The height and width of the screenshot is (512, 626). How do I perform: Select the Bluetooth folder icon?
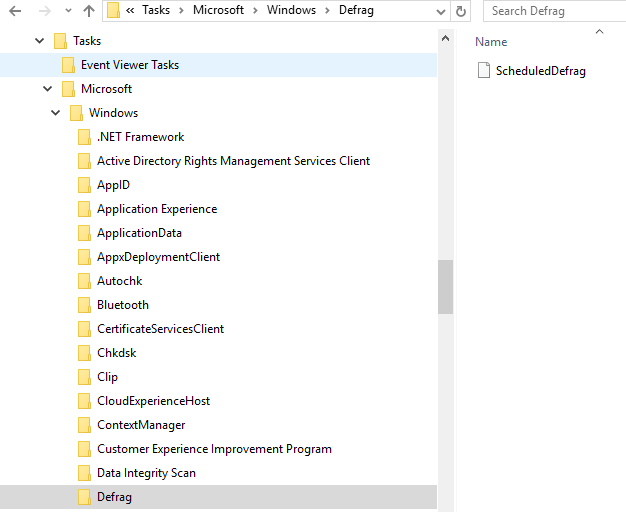tap(84, 305)
